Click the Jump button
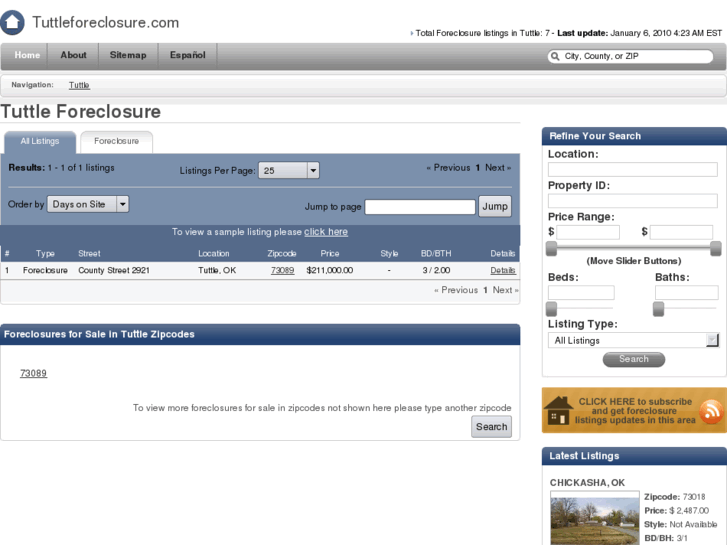The height and width of the screenshot is (545, 727). pyautogui.click(x=495, y=206)
